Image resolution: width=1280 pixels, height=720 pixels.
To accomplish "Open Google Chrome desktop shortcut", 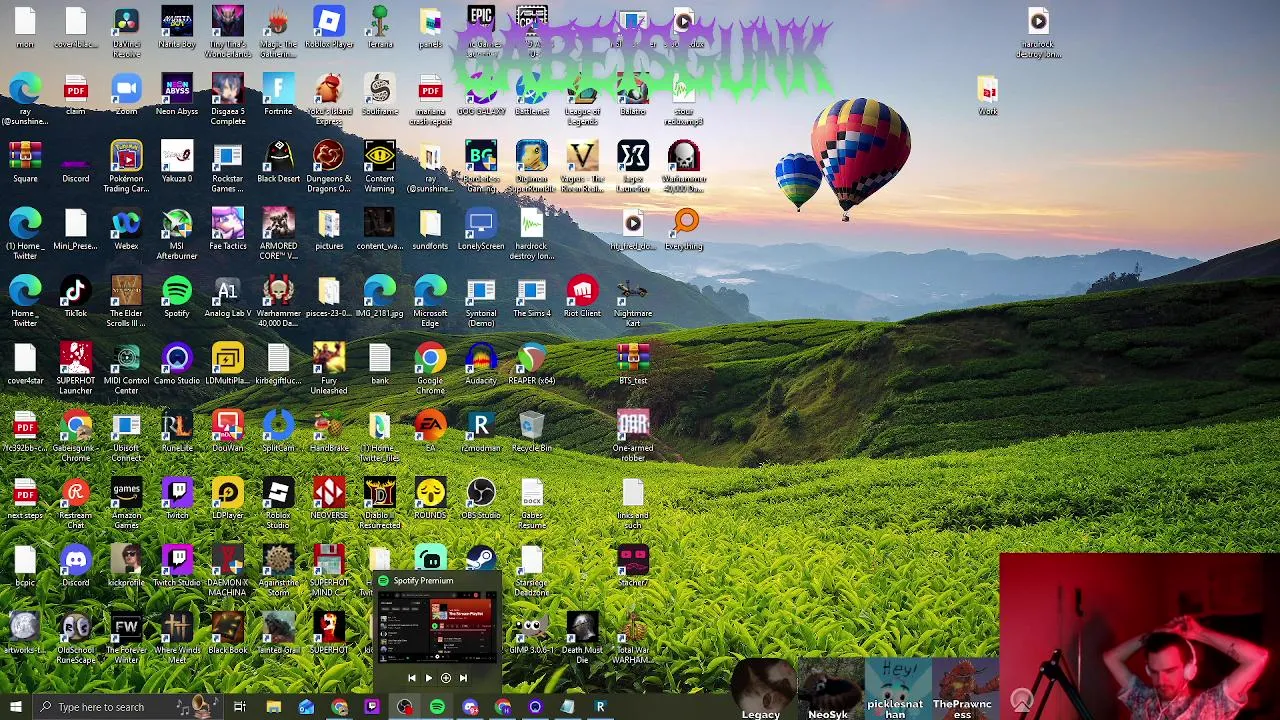I will pyautogui.click(x=430, y=369).
